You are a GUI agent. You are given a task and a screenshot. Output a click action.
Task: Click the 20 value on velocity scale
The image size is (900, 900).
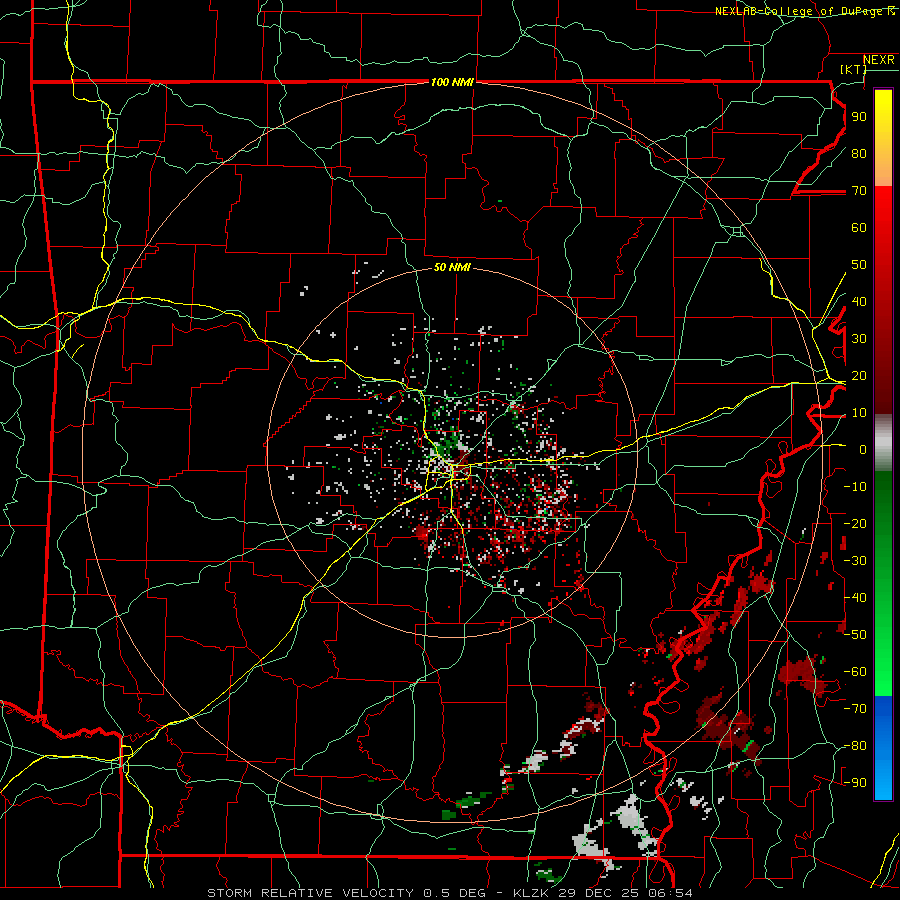click(x=859, y=375)
